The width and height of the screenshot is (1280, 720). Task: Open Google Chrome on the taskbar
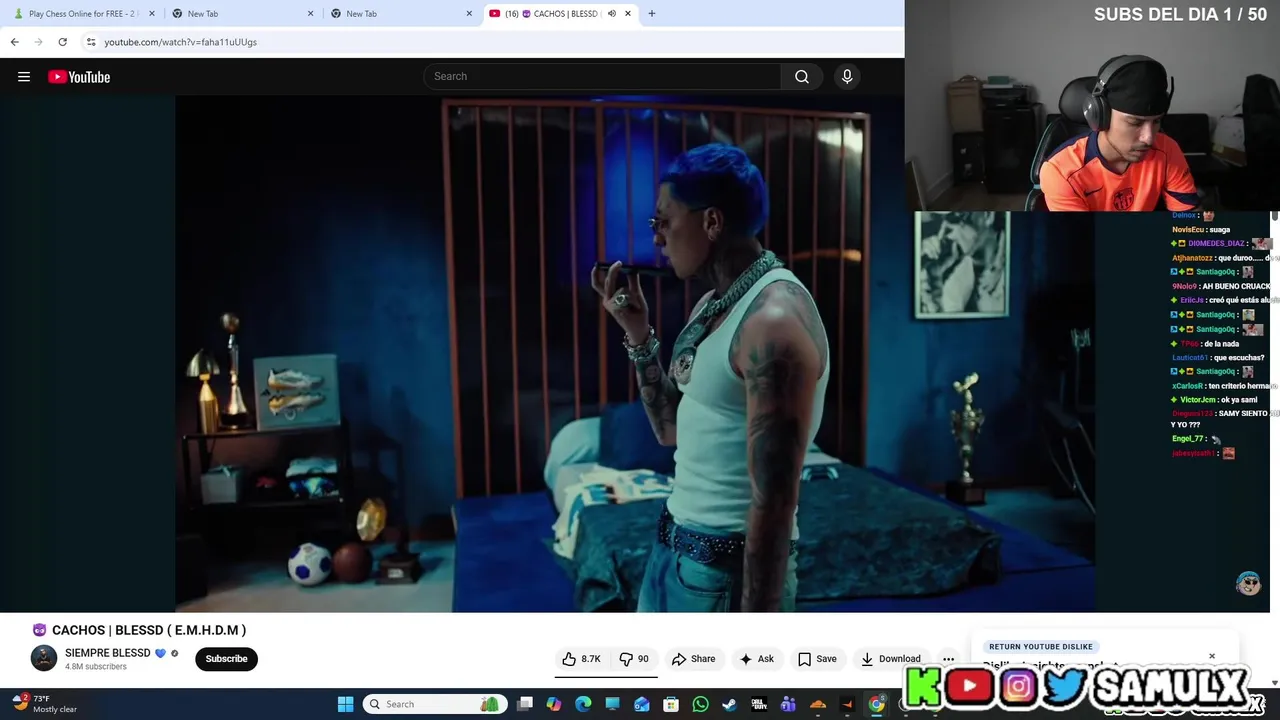click(876, 704)
